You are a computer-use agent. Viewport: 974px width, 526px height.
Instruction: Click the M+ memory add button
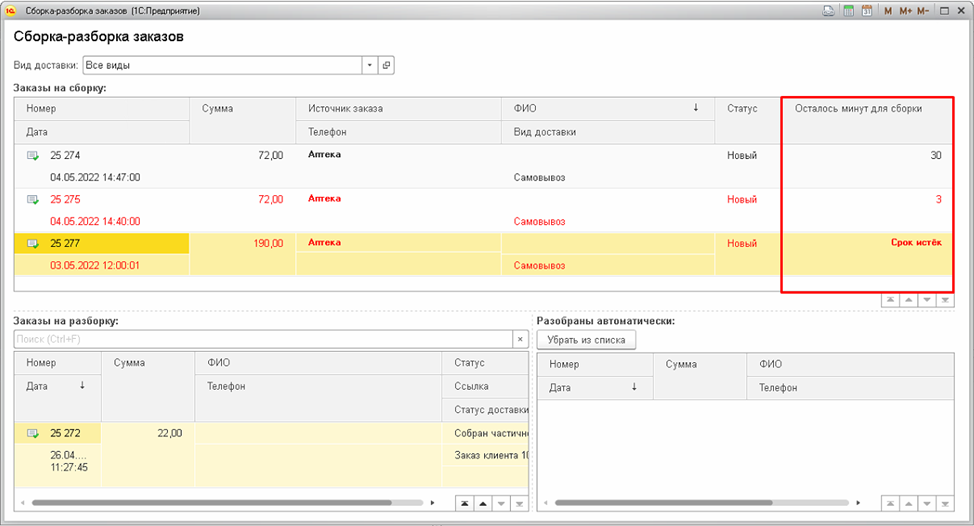pos(905,10)
